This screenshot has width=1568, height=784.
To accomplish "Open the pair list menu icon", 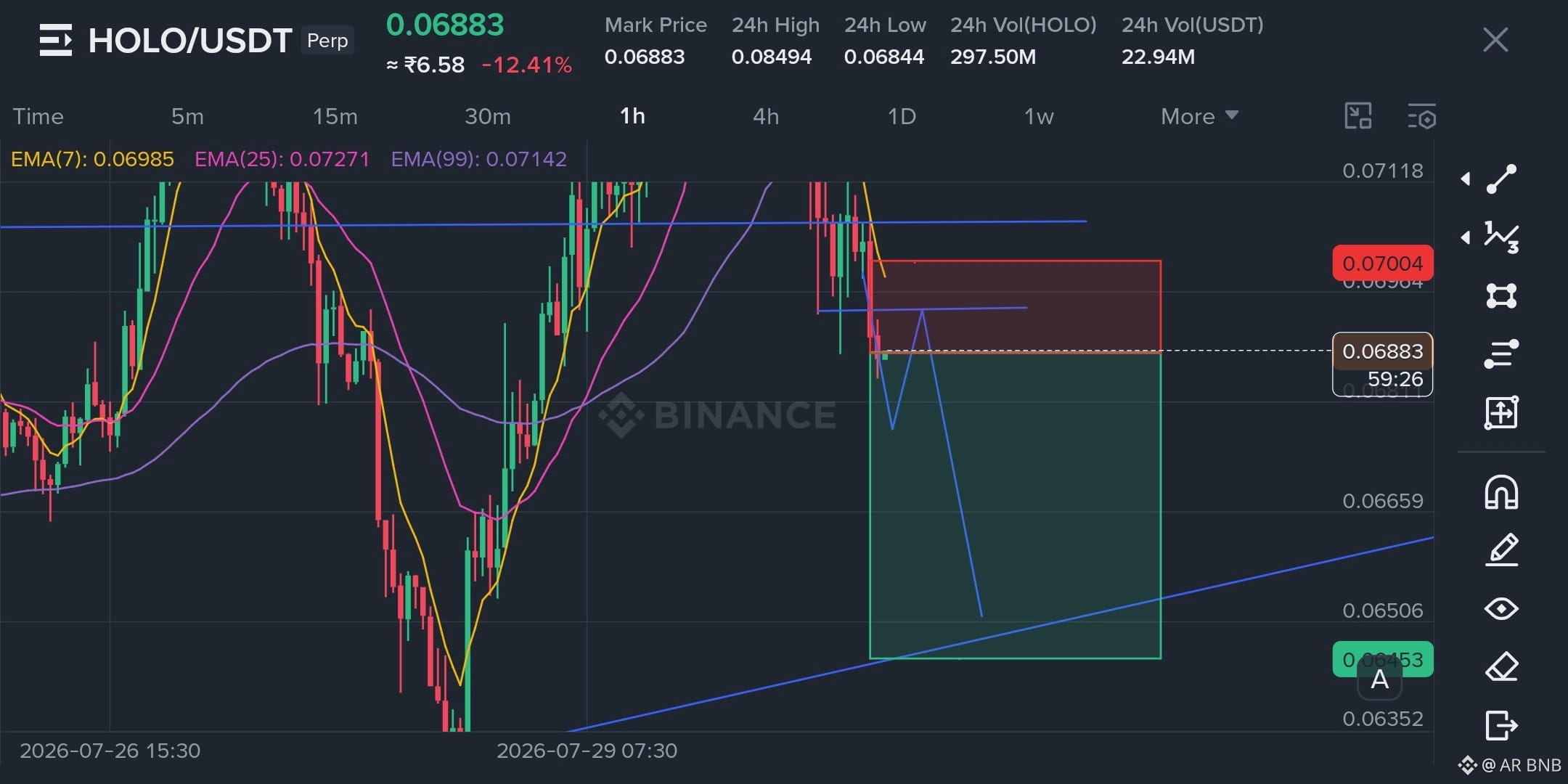I will point(56,40).
